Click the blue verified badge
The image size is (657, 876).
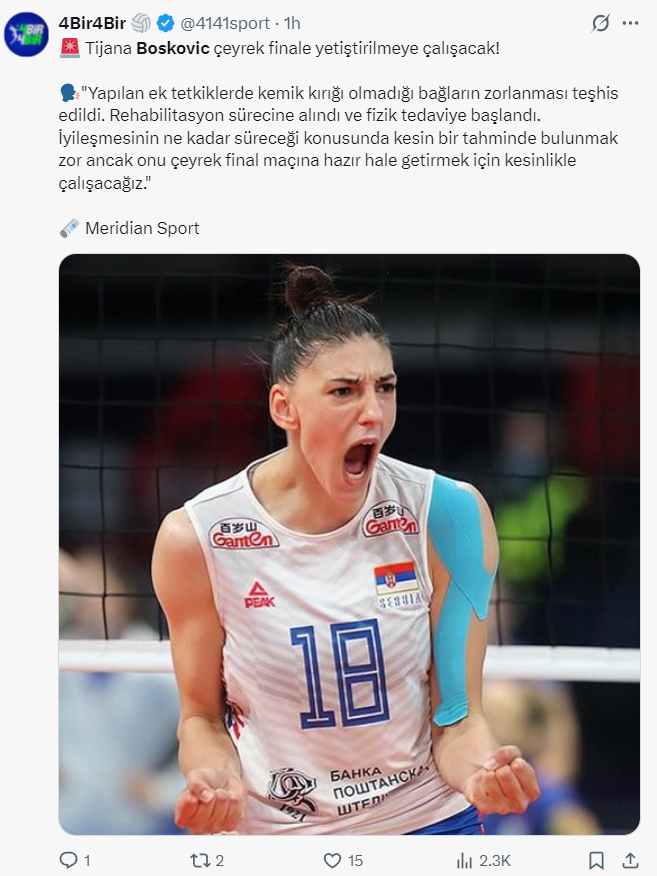pos(165,23)
